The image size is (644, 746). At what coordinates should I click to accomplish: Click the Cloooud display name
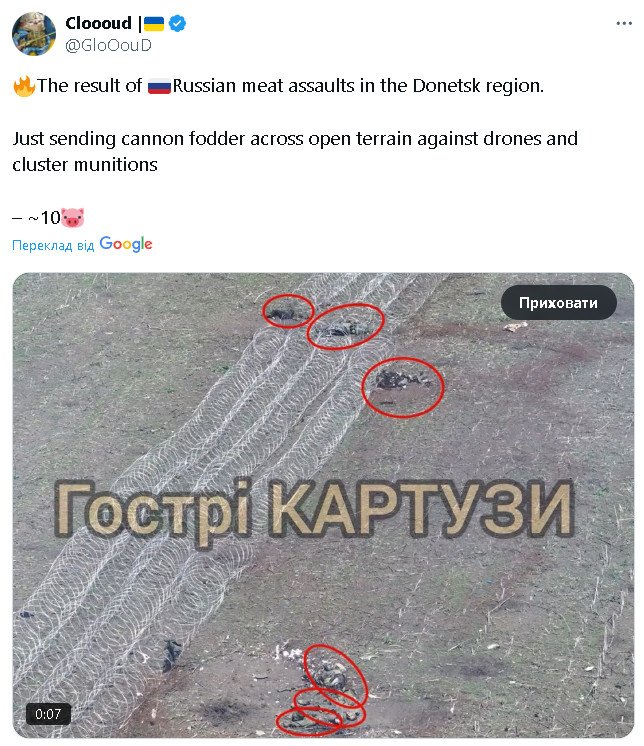[98, 23]
